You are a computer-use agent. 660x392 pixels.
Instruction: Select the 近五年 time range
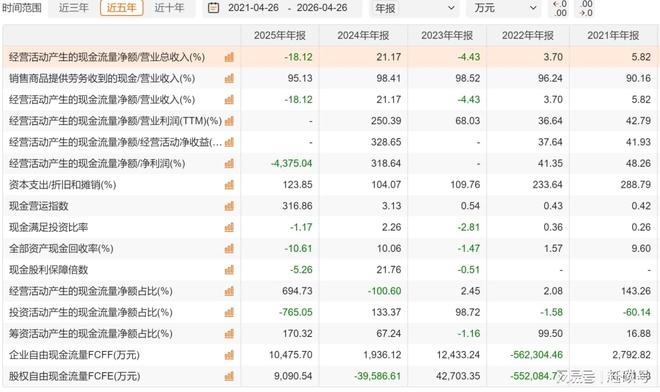122,8
